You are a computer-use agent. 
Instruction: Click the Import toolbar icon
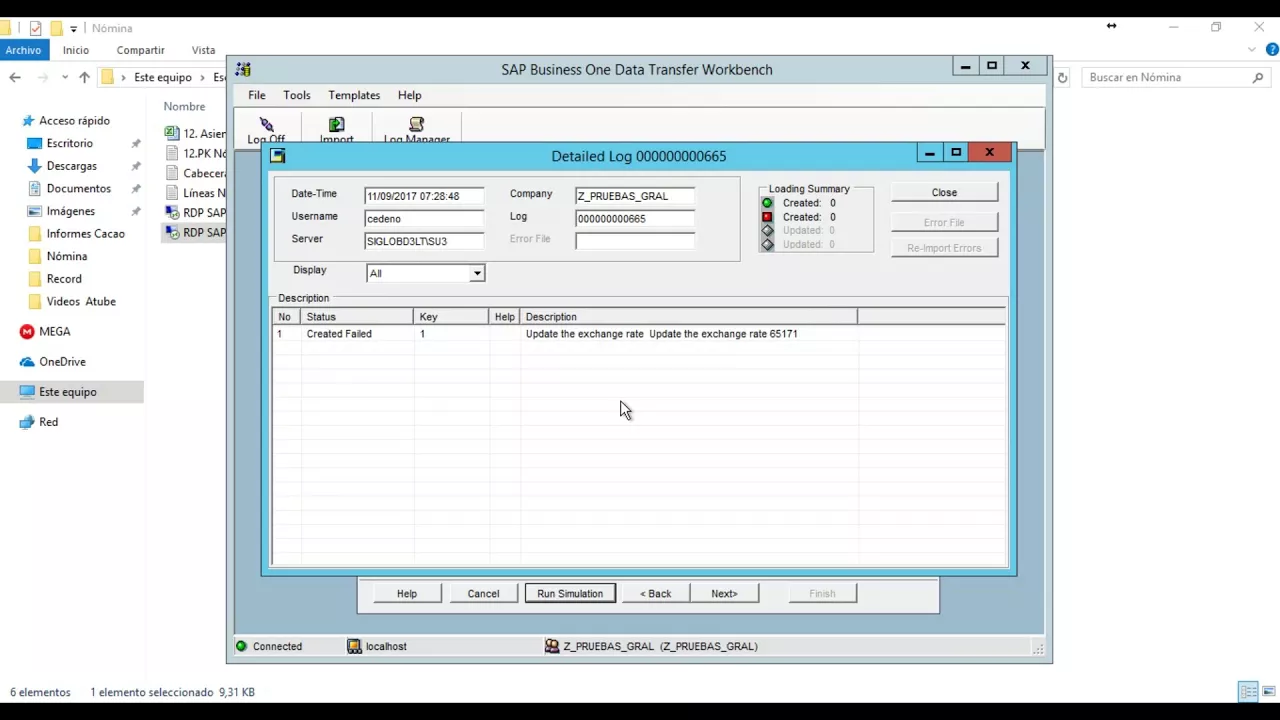point(336,125)
